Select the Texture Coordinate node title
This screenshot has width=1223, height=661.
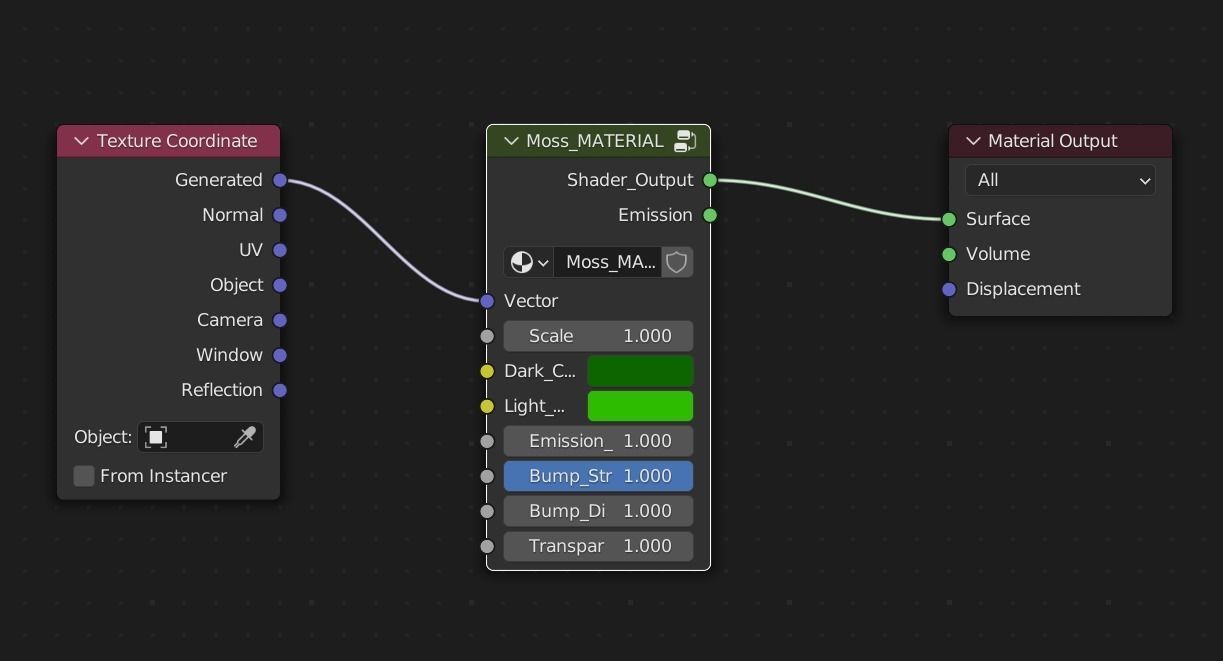(x=177, y=141)
